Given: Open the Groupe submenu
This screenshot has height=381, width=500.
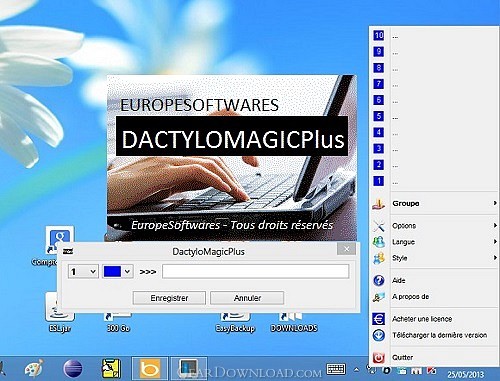Looking at the screenshot, I should point(433,203).
